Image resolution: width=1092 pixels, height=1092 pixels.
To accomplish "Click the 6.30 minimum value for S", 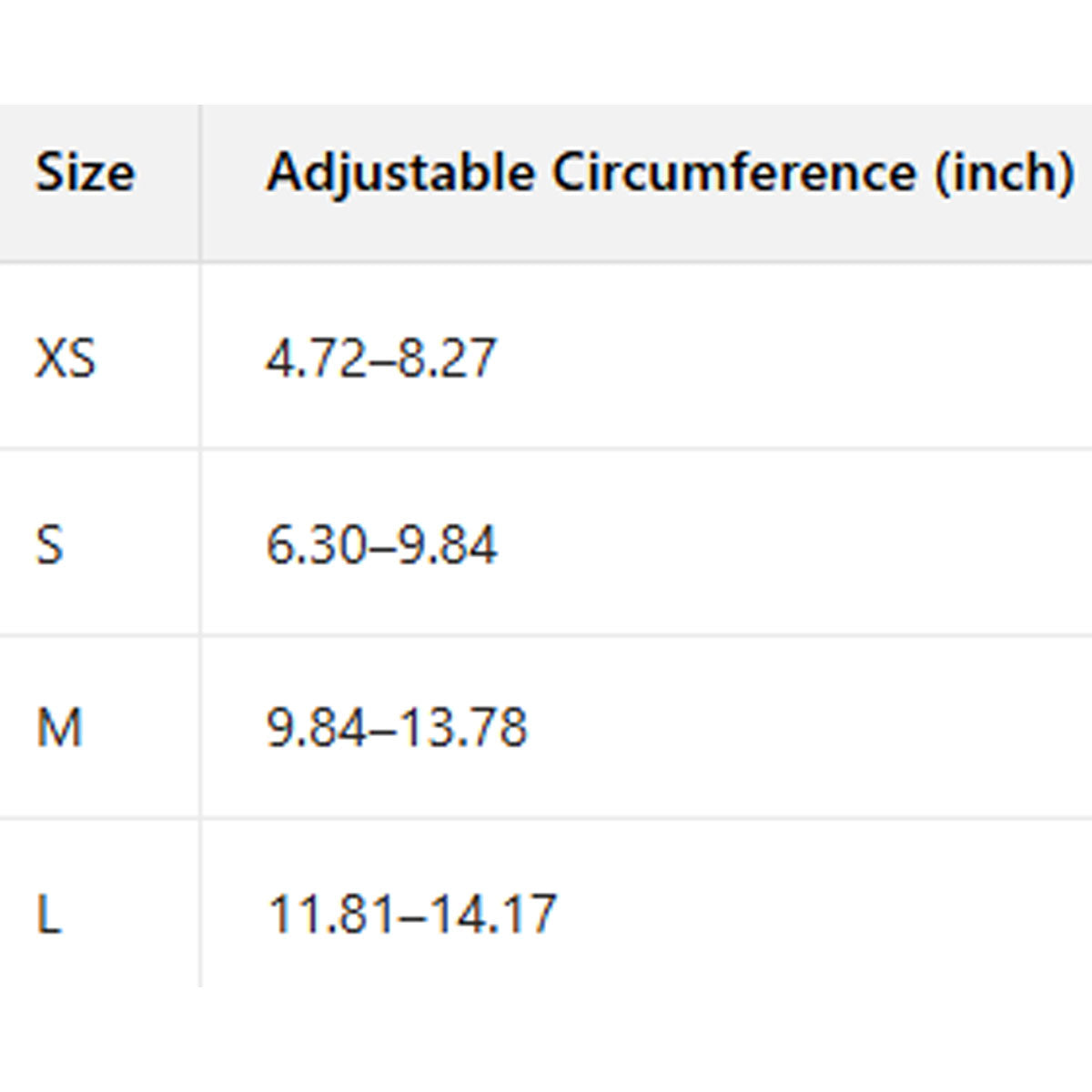I will coord(317,545).
